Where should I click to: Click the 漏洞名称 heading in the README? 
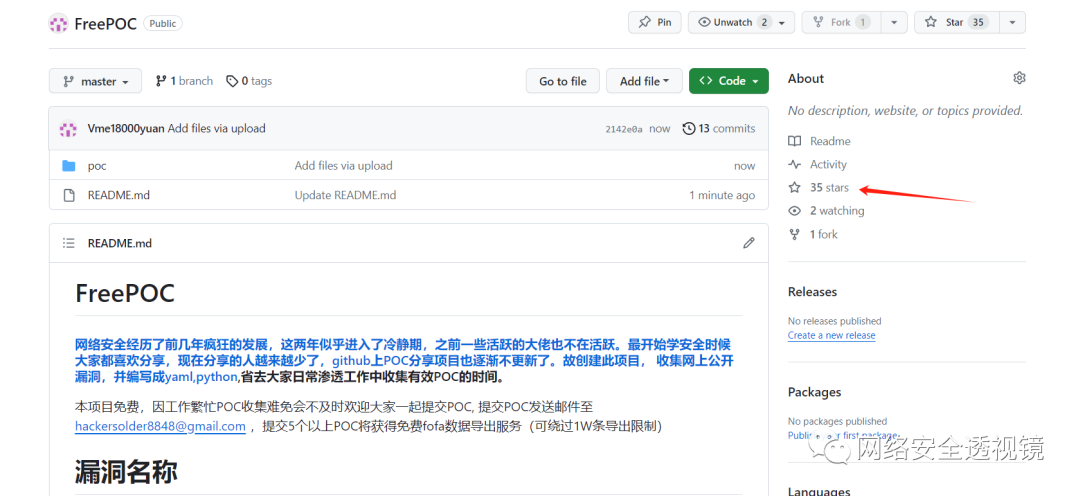pos(126,472)
